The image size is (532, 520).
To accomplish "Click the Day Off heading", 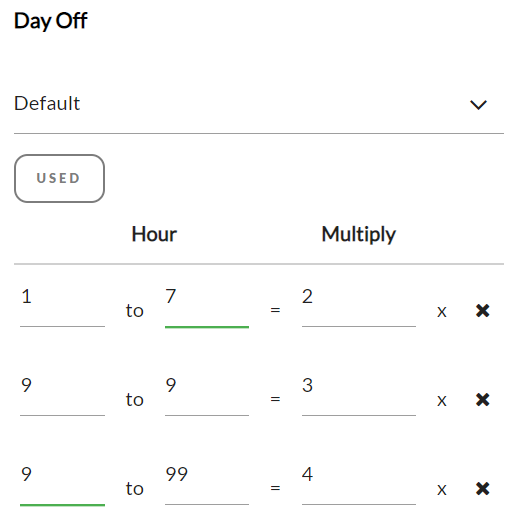I will pyautogui.click(x=51, y=21).
